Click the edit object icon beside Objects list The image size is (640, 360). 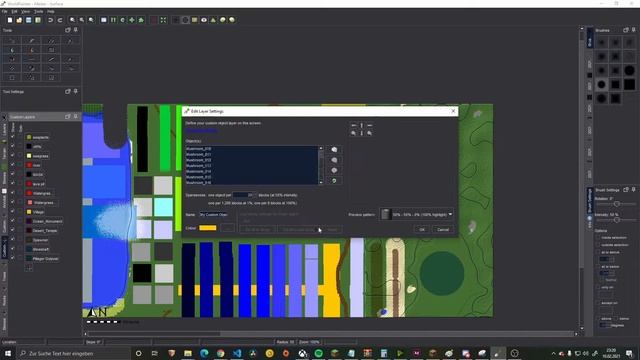(x=334, y=170)
